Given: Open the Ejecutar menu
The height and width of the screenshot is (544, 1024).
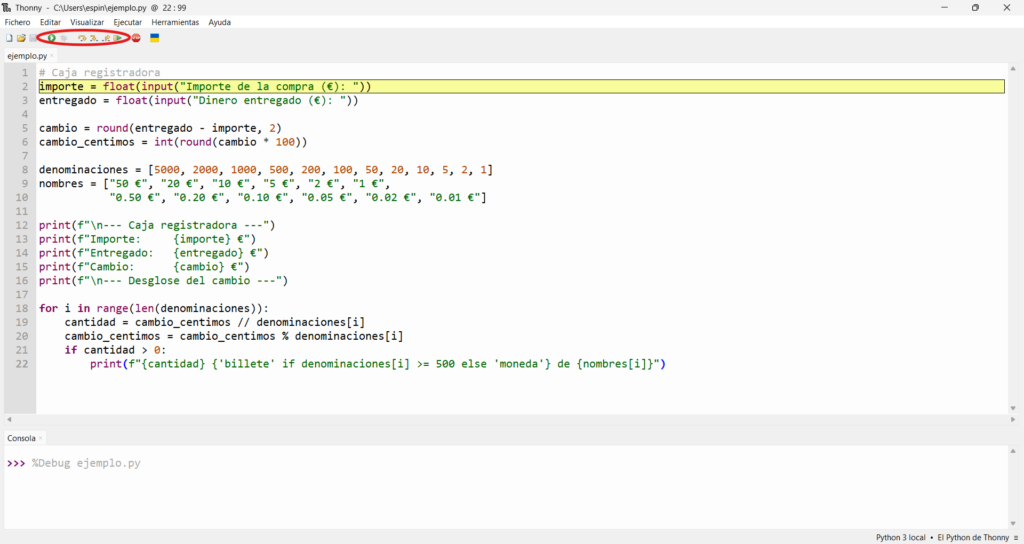Looking at the screenshot, I should [127, 22].
